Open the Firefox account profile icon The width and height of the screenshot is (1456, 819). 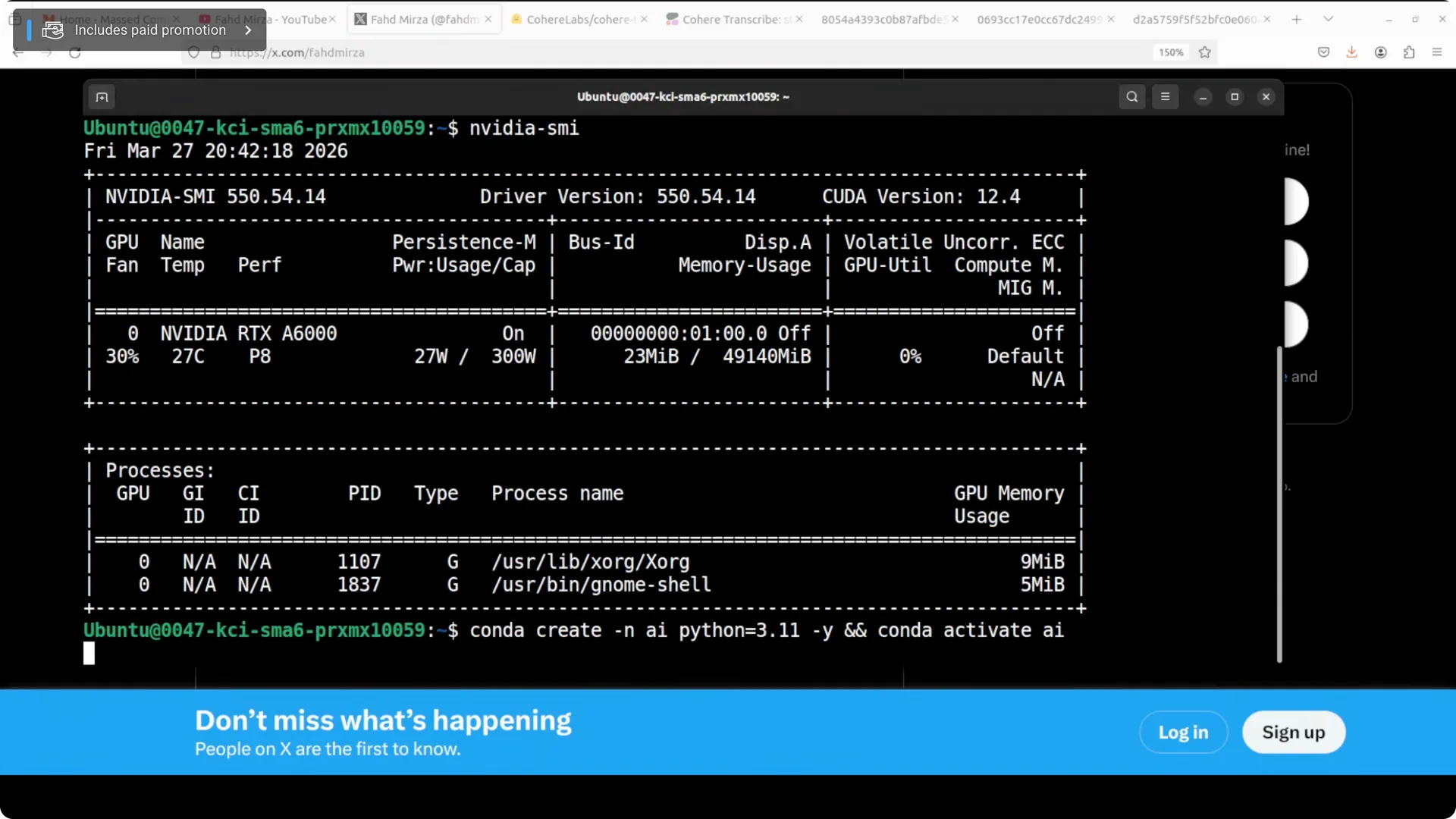(1381, 52)
